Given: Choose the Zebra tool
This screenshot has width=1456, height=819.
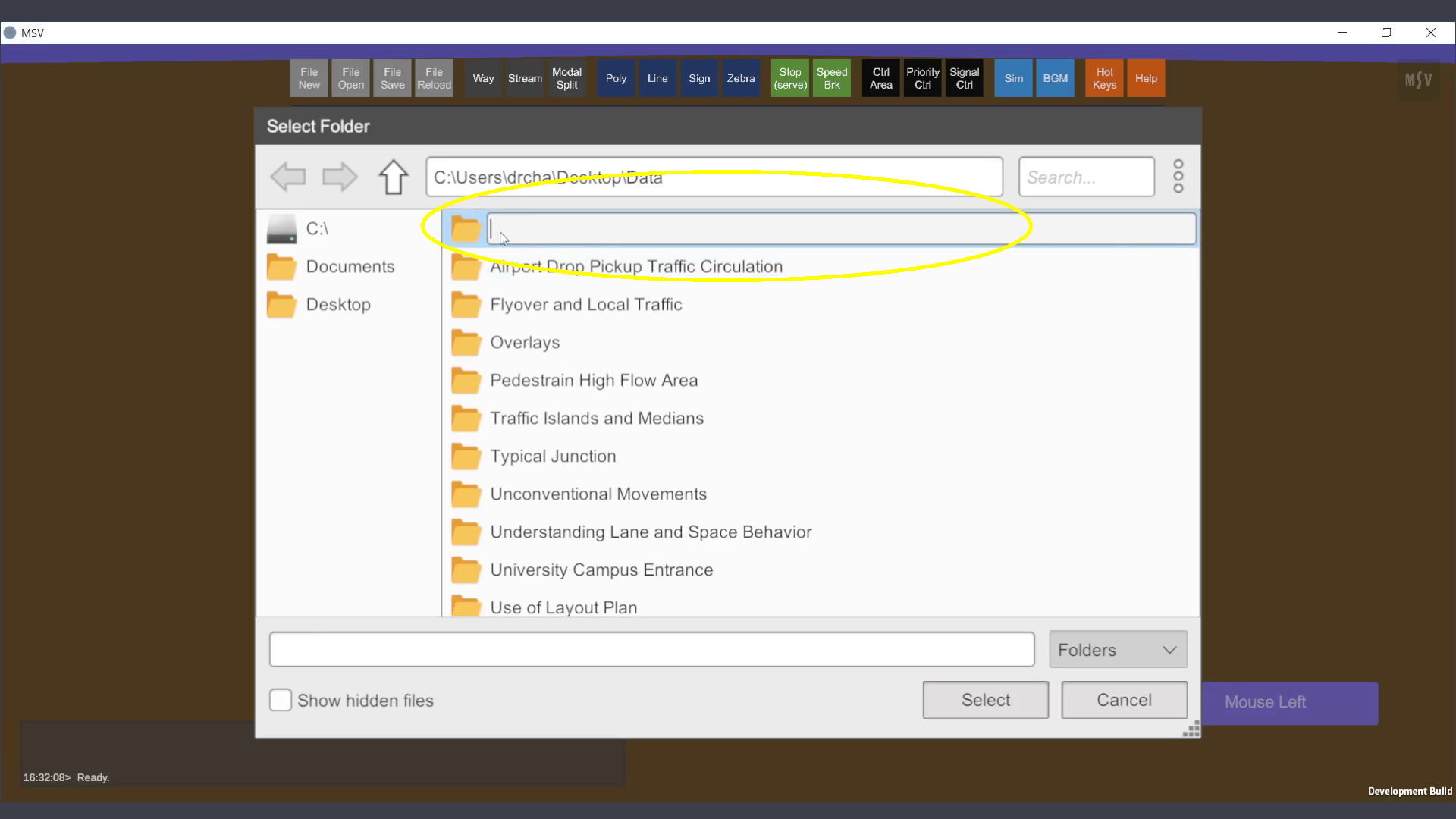Looking at the screenshot, I should 740,78.
